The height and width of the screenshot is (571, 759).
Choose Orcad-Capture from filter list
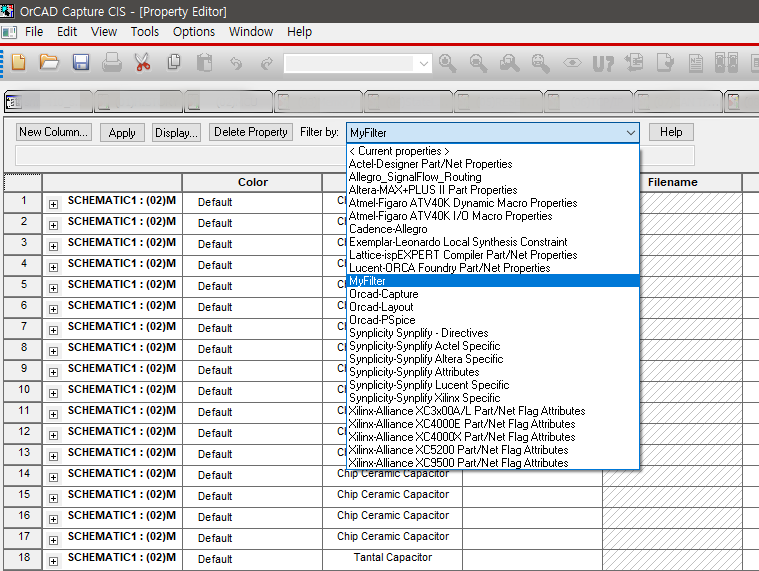point(493,294)
